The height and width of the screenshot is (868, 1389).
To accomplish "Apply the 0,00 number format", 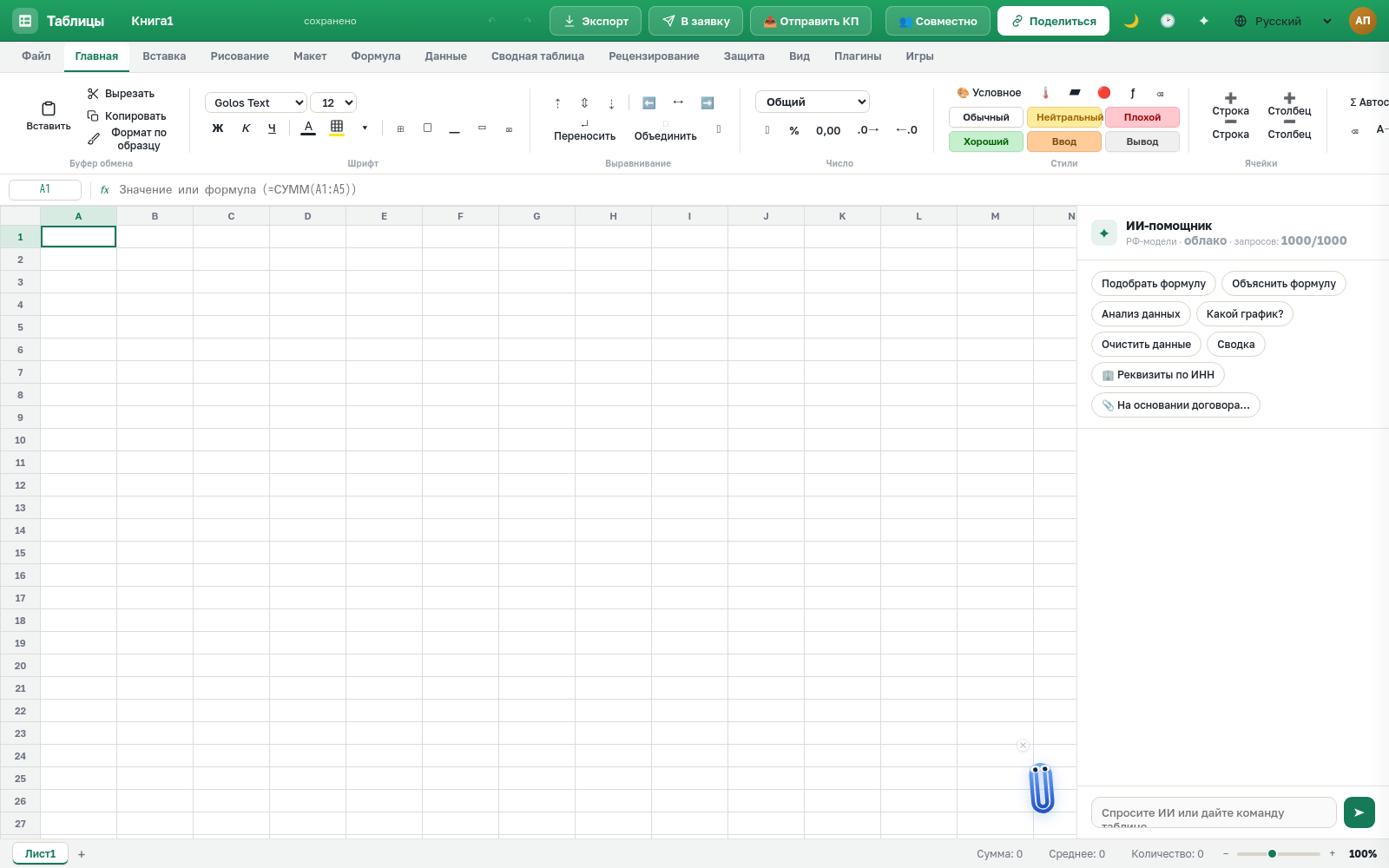I will [828, 130].
